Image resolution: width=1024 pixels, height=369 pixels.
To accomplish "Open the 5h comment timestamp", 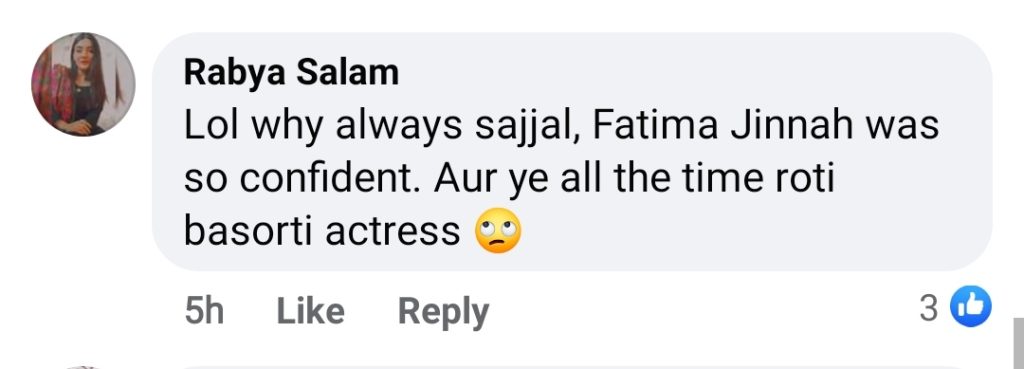I will (x=204, y=311).
